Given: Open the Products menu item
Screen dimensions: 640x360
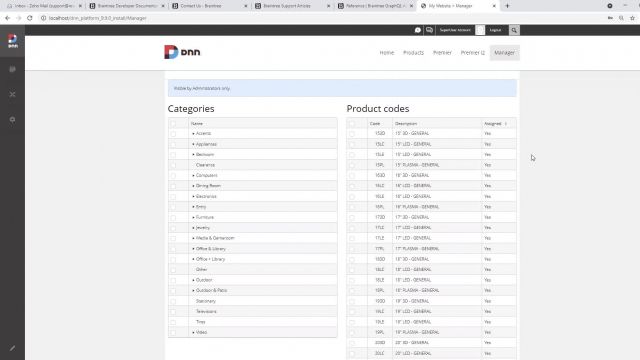Looking at the screenshot, I should click(x=413, y=53).
